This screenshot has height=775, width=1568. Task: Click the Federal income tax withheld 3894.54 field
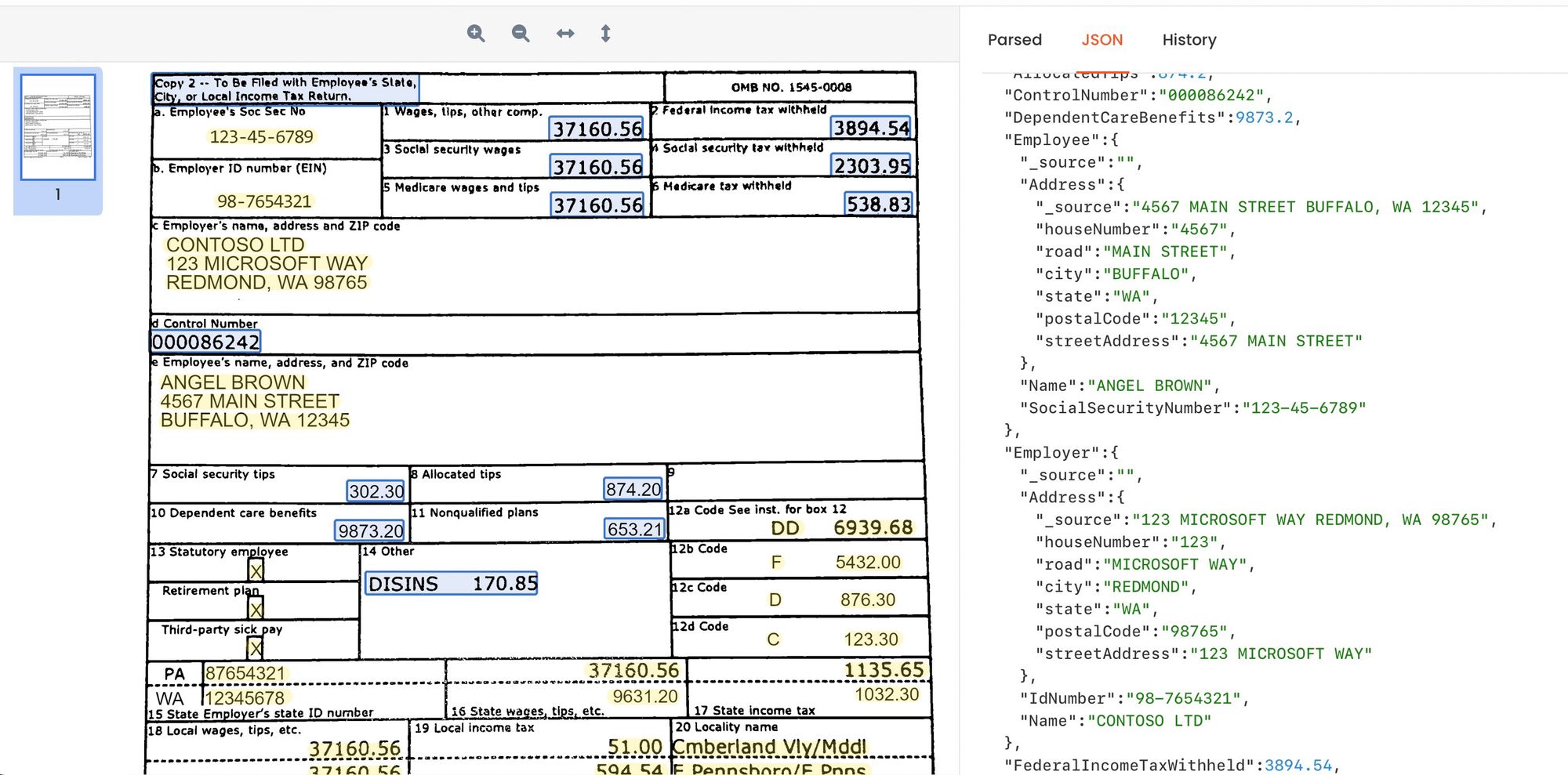(x=870, y=127)
